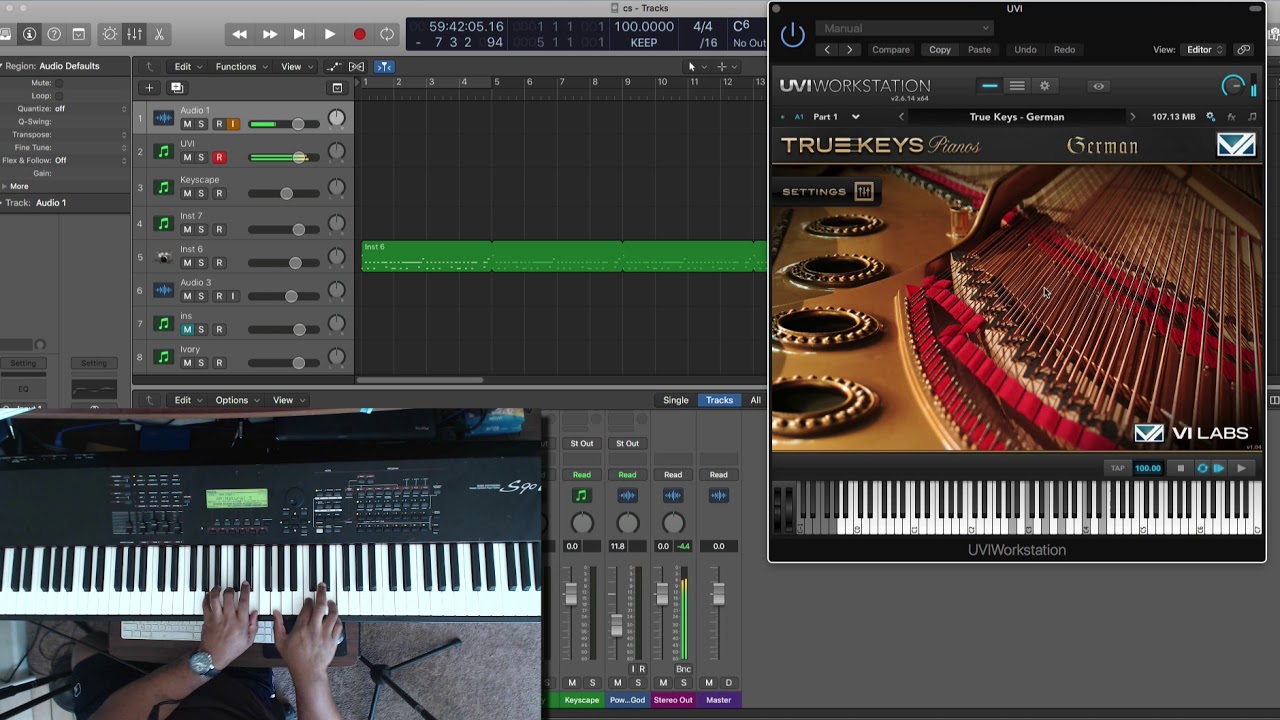
Task: Solo the Ivory track
Action: [201, 363]
